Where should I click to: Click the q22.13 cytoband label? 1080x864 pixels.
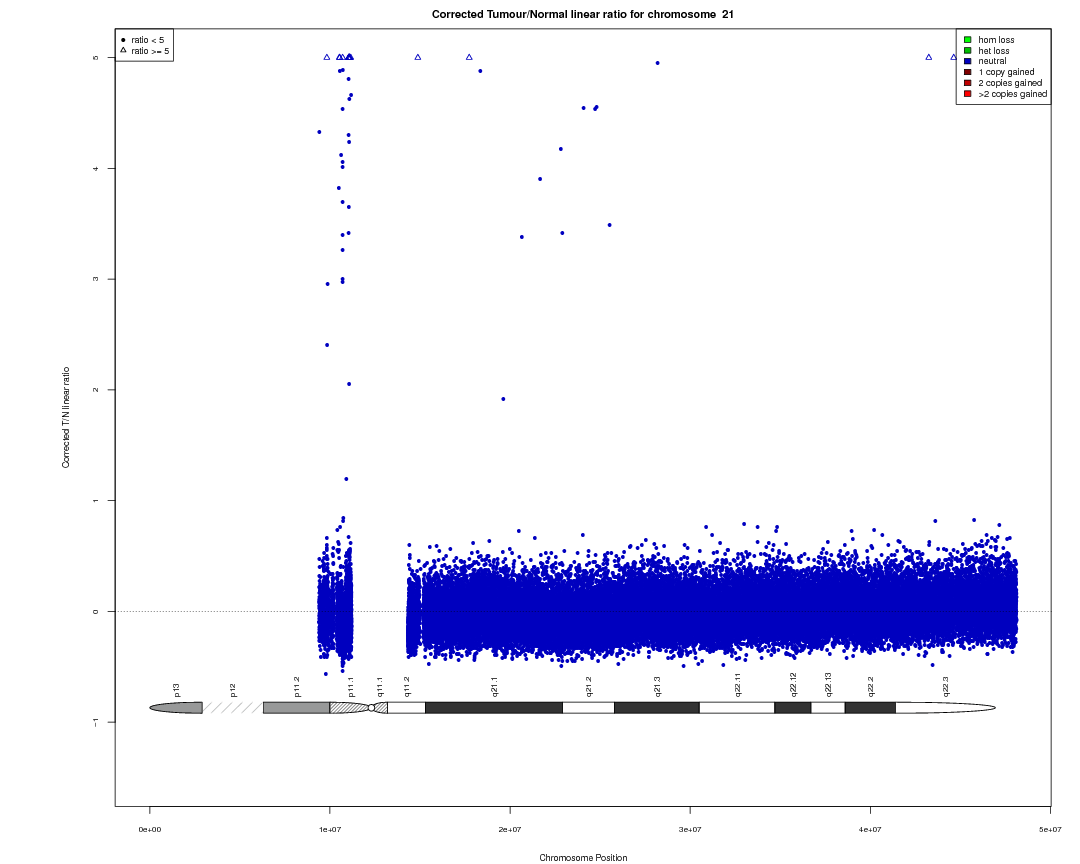828,686
